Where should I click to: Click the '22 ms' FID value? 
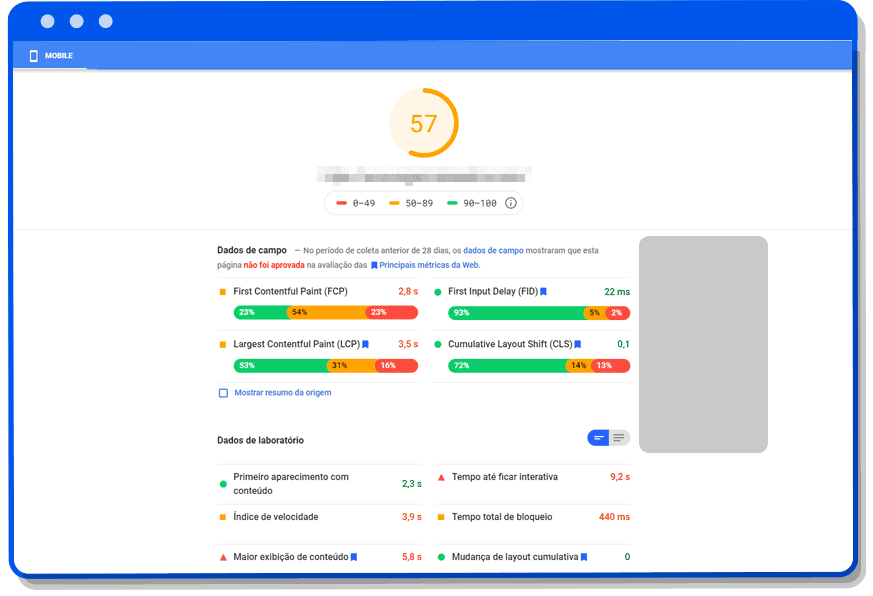point(617,292)
